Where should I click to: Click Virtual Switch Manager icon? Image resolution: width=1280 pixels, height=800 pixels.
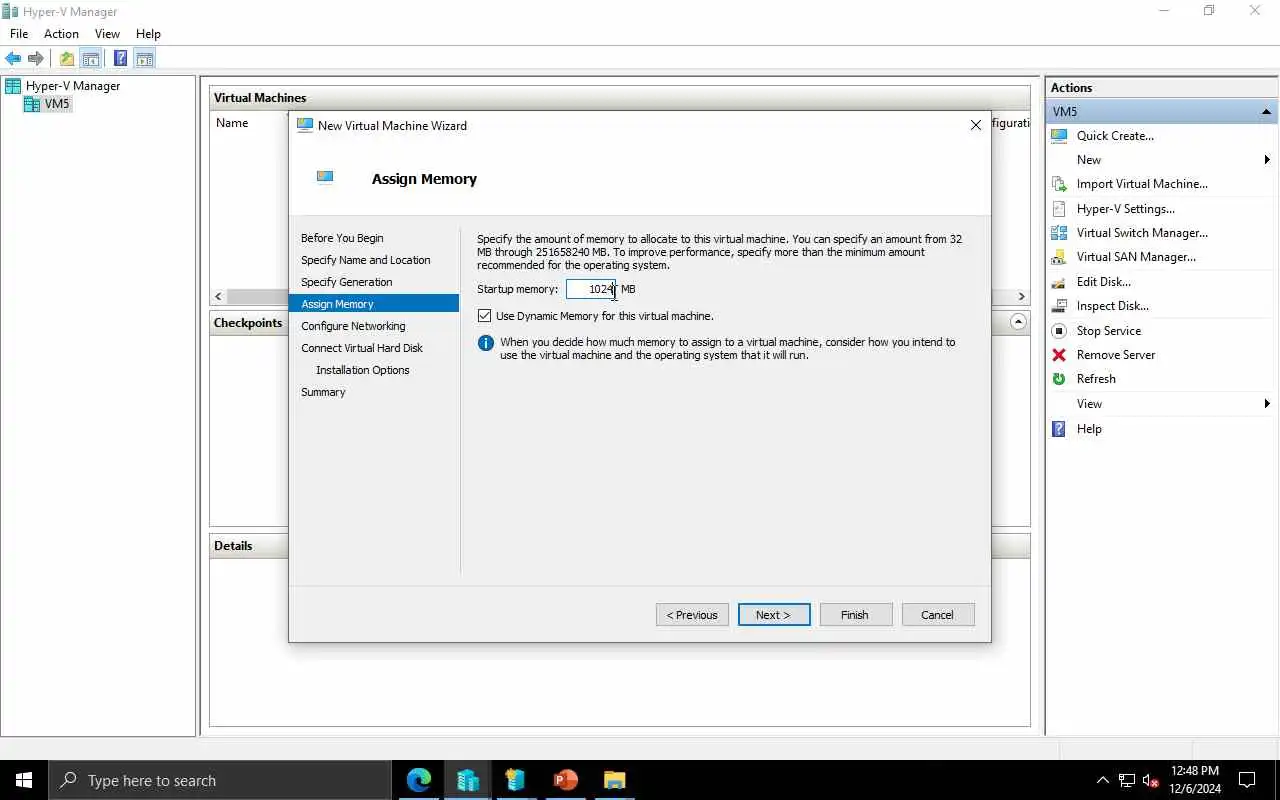pos(1059,233)
